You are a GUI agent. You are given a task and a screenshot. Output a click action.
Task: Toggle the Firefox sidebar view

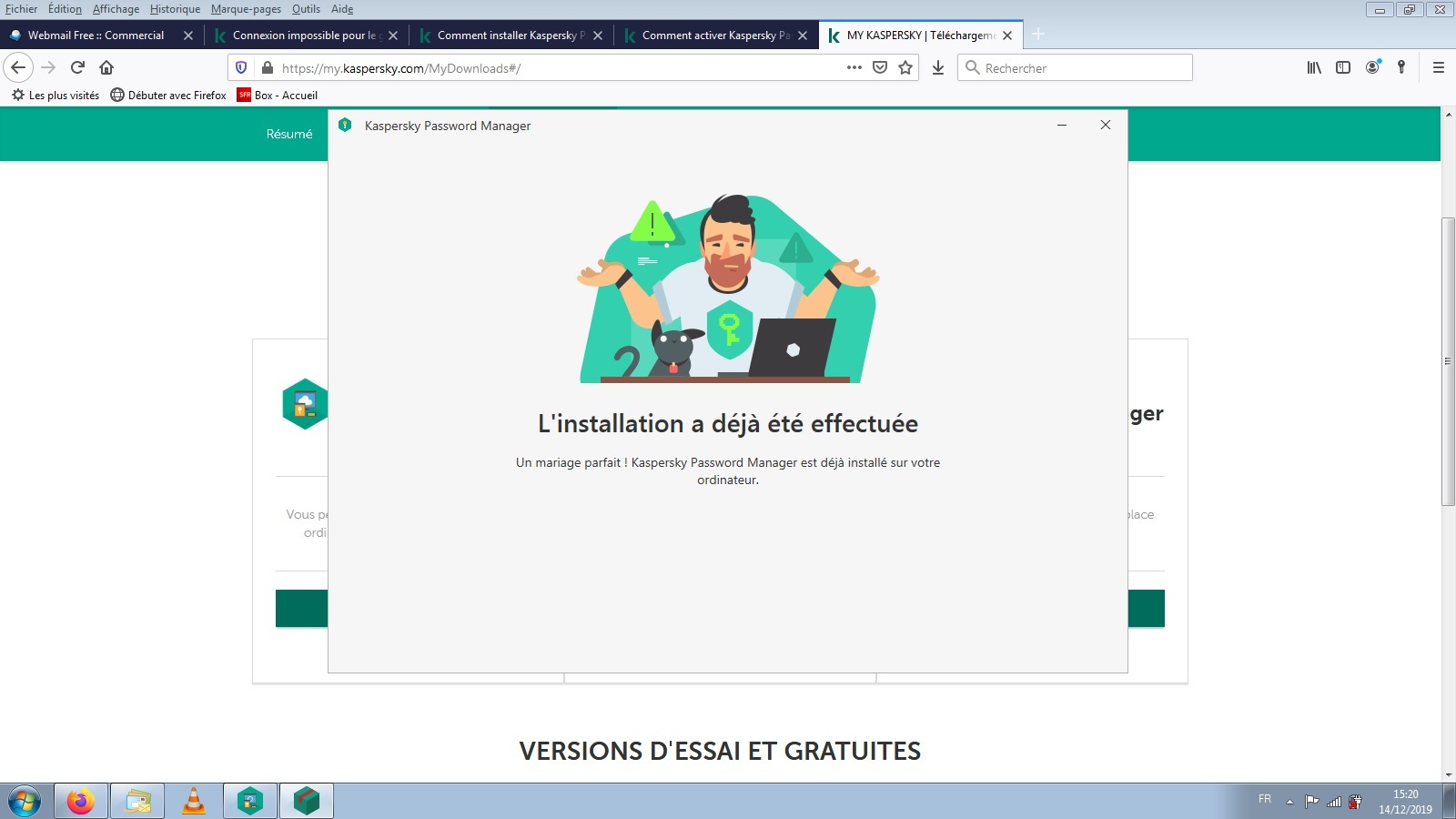click(x=1343, y=67)
